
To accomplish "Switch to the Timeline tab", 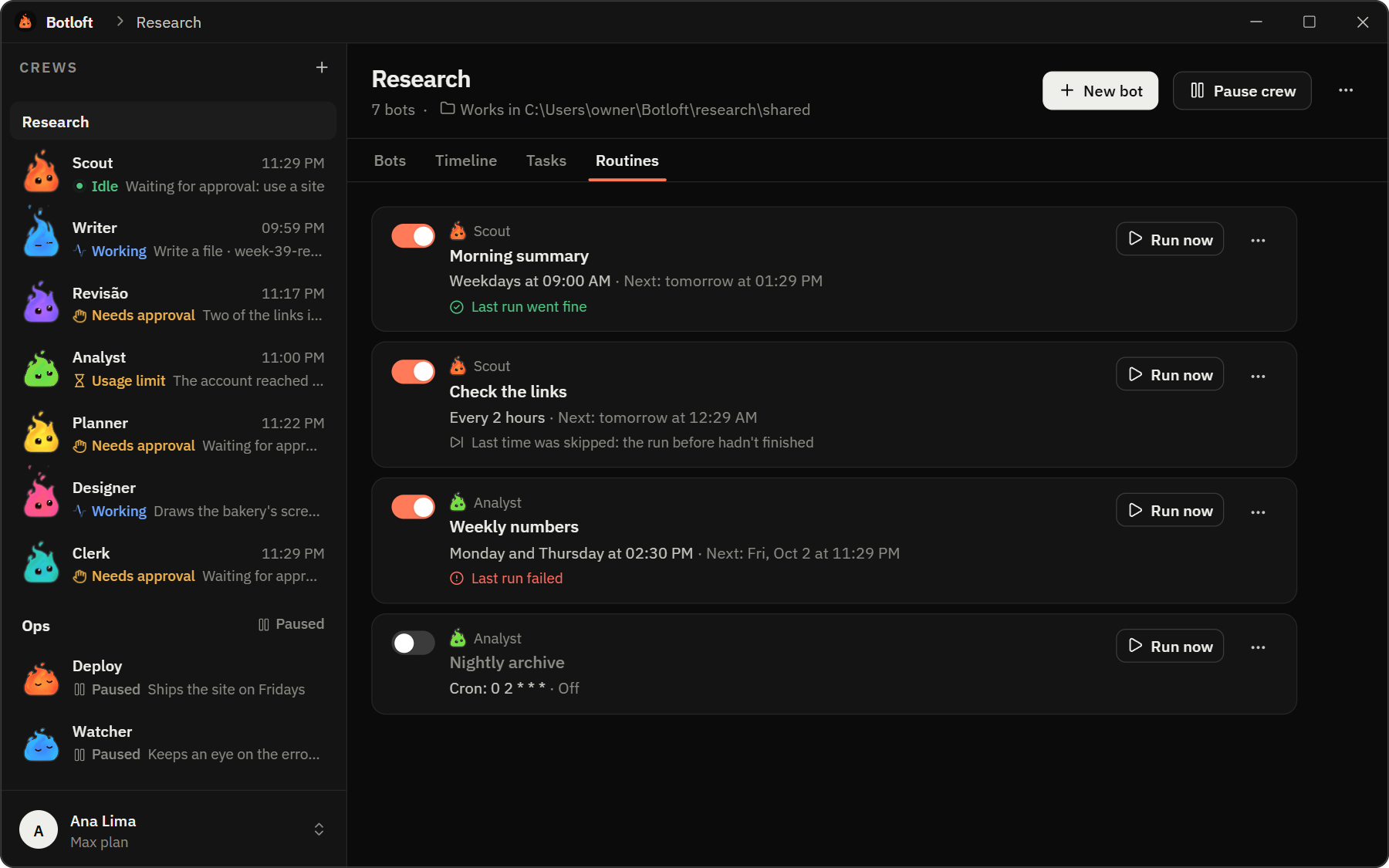I will [x=466, y=160].
